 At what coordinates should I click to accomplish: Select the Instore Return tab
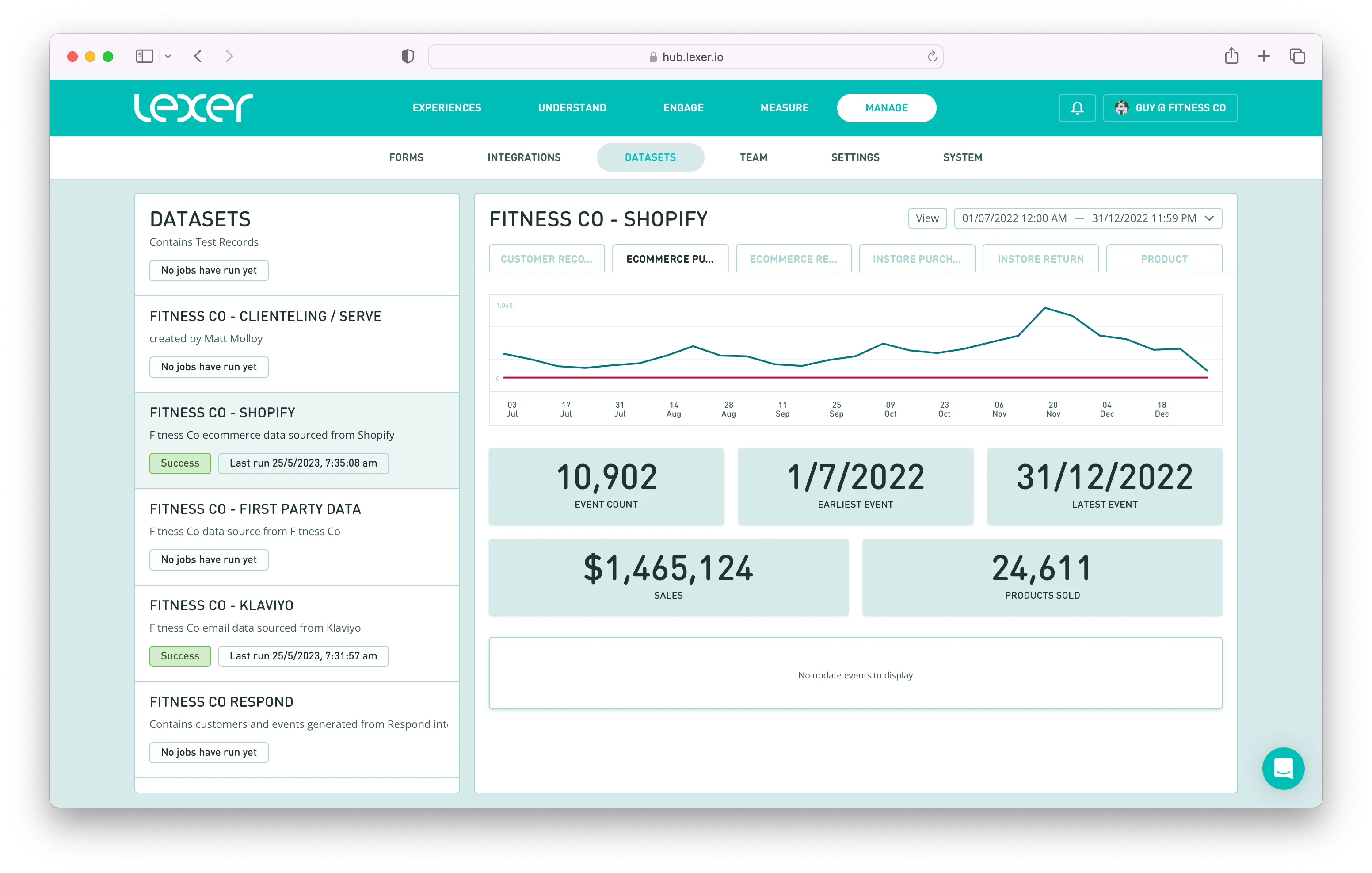1040,259
